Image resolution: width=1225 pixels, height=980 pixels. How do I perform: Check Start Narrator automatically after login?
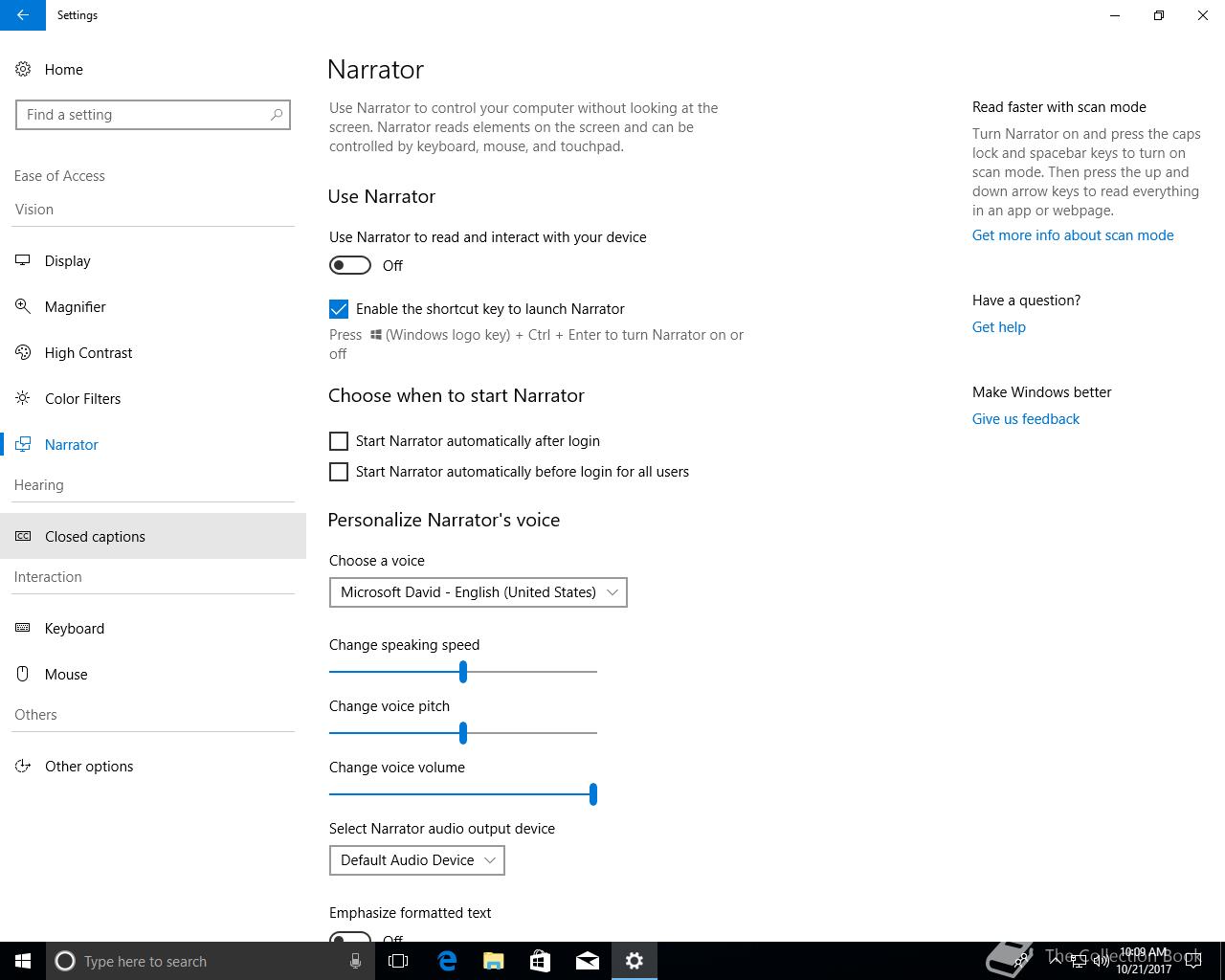click(x=339, y=441)
